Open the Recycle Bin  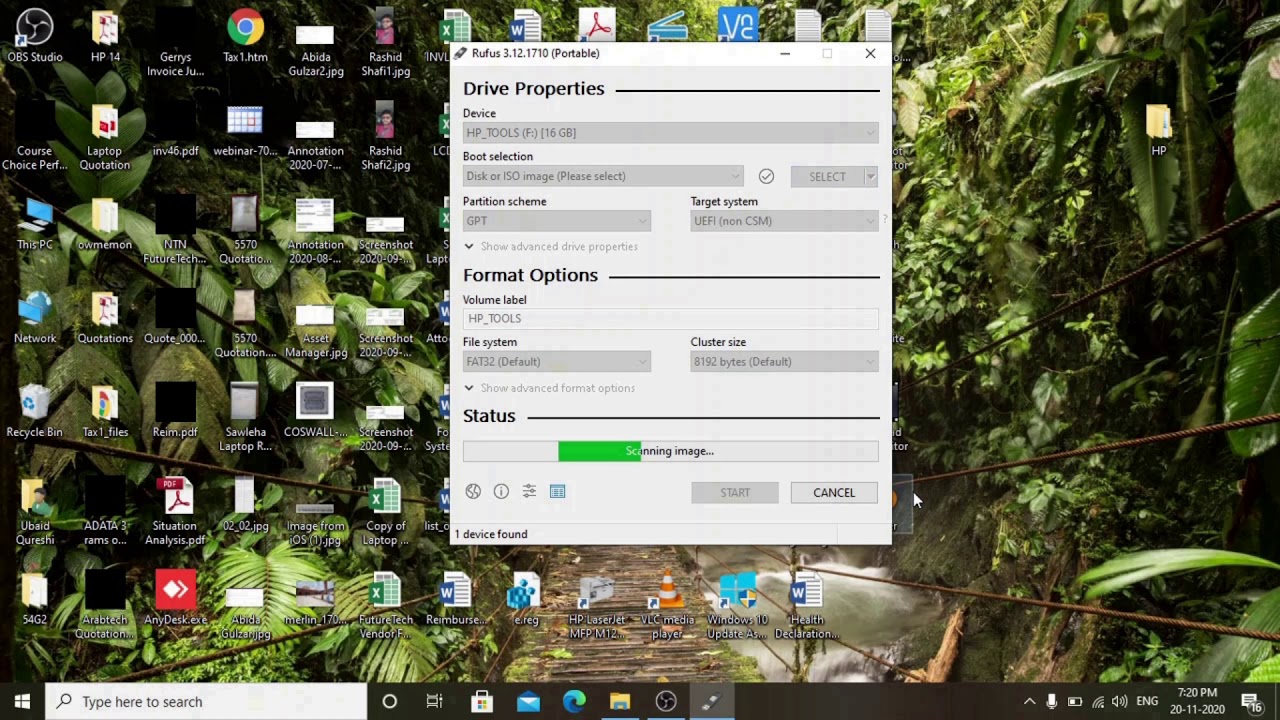35,412
